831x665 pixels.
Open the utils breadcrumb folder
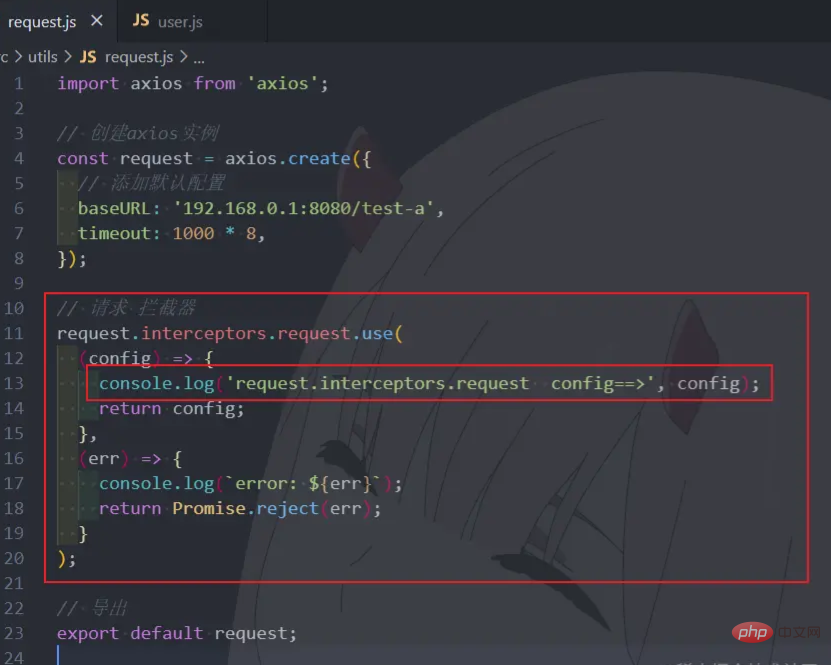click(42, 57)
